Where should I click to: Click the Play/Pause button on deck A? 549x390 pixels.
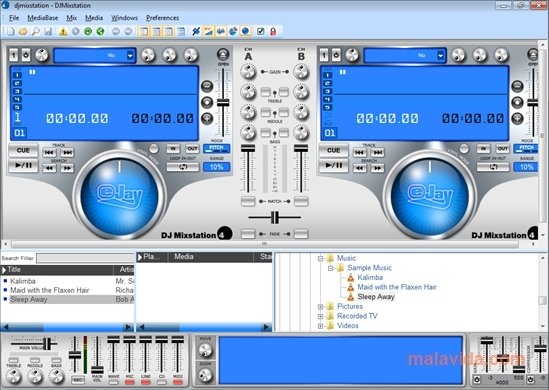point(23,165)
